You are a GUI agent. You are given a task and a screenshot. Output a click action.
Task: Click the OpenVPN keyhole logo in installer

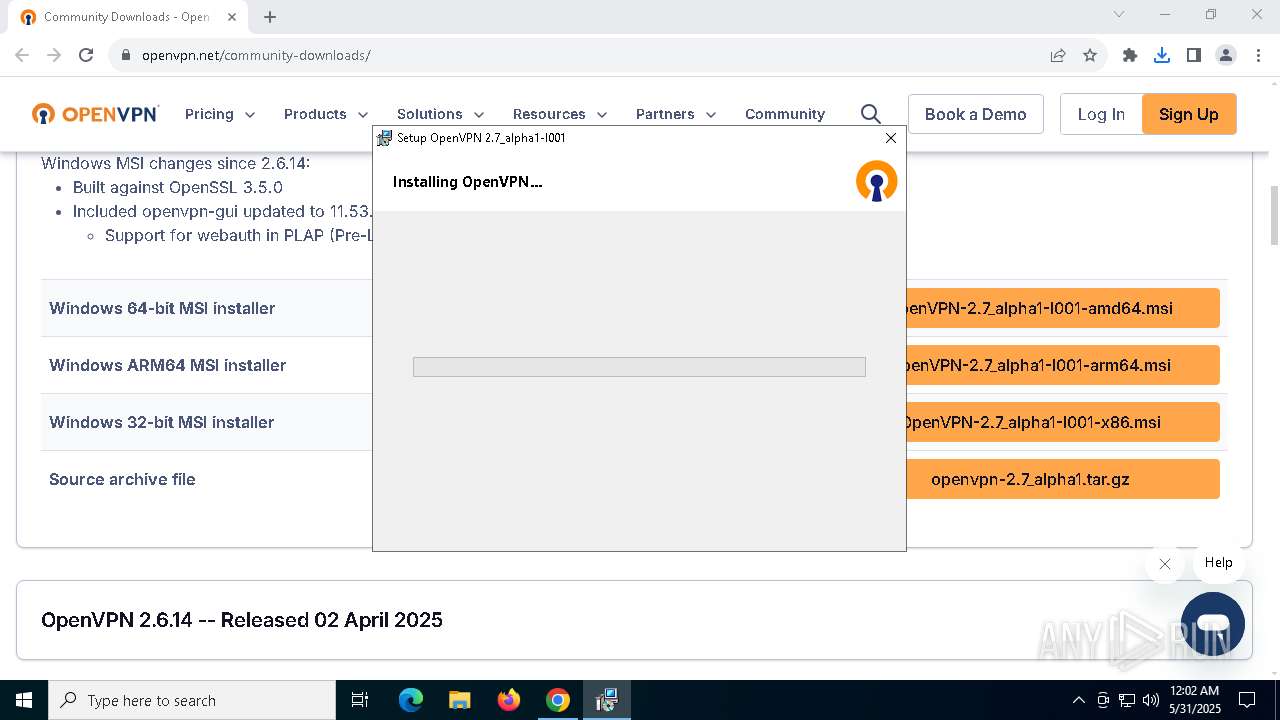point(877,181)
